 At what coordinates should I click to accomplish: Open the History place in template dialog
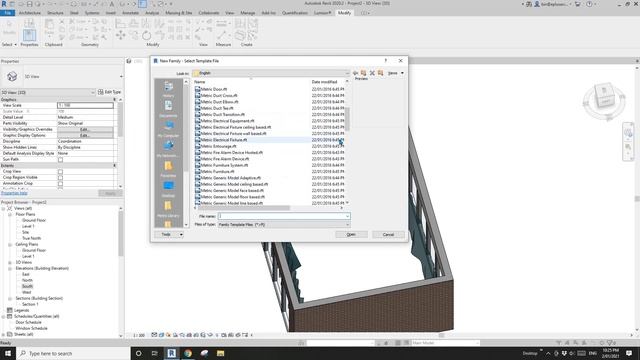tap(168, 89)
